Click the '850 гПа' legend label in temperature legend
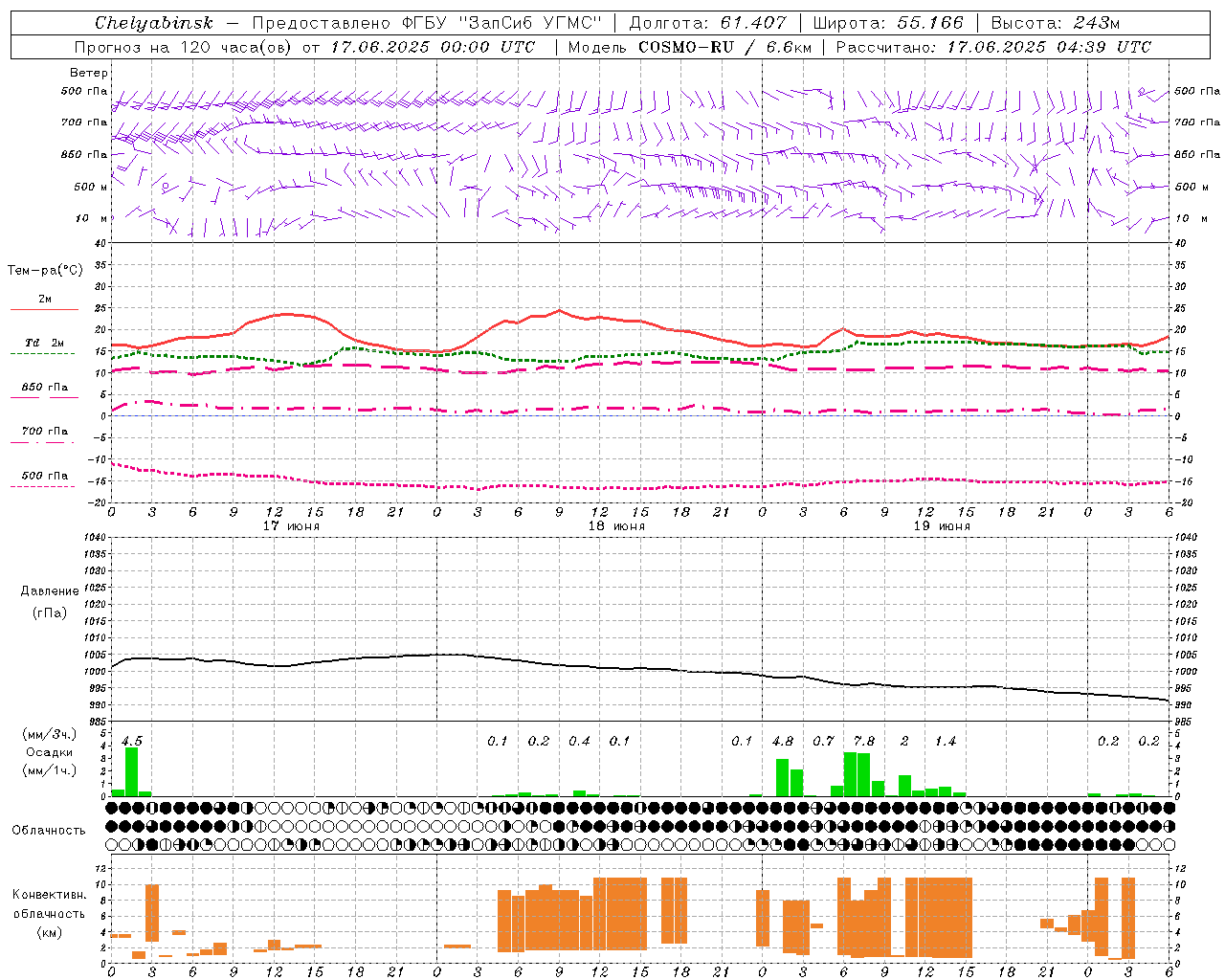 (45, 388)
